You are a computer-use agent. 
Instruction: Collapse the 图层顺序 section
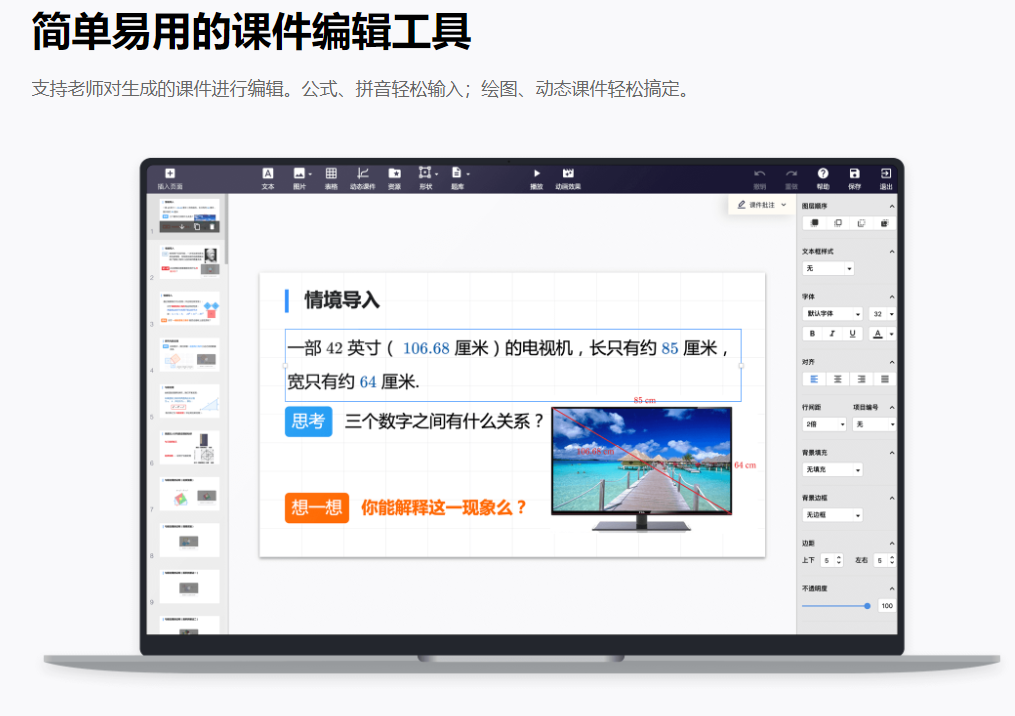[891, 206]
